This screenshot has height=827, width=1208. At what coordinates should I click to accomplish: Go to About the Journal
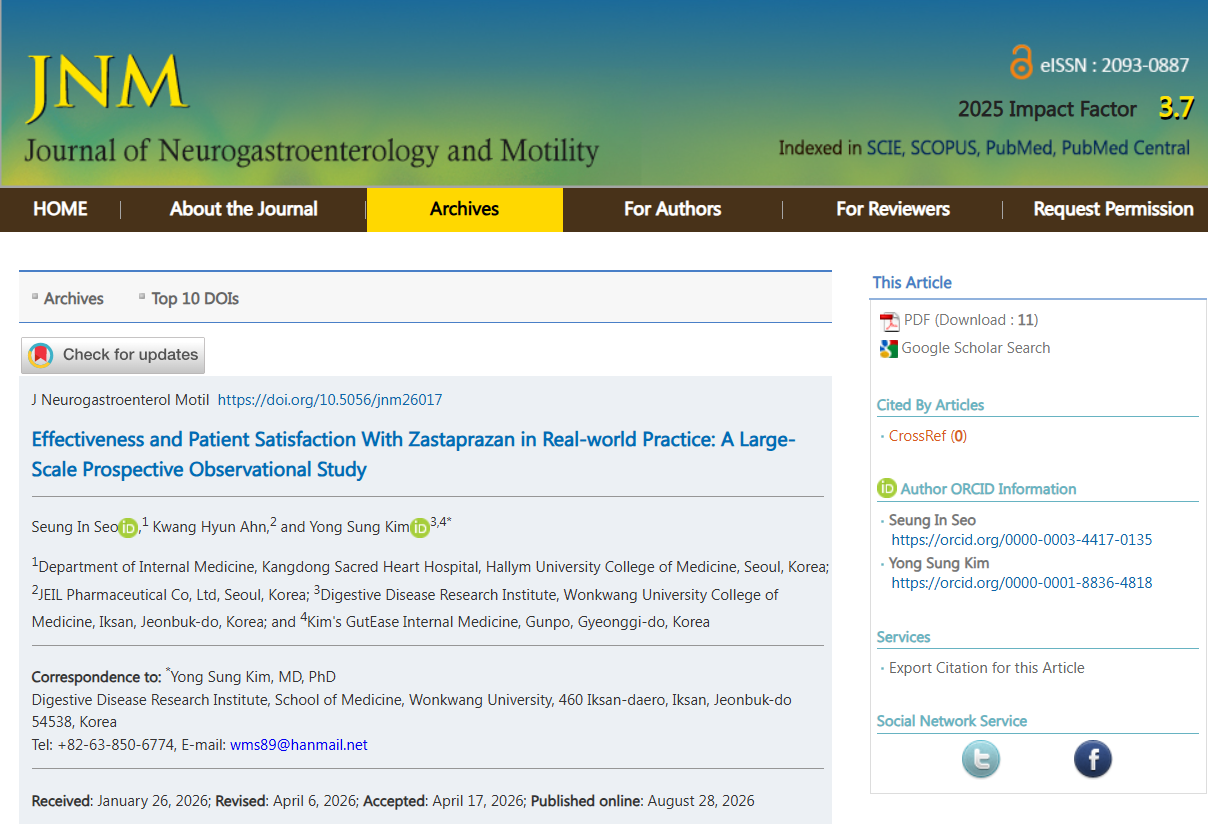click(x=243, y=209)
